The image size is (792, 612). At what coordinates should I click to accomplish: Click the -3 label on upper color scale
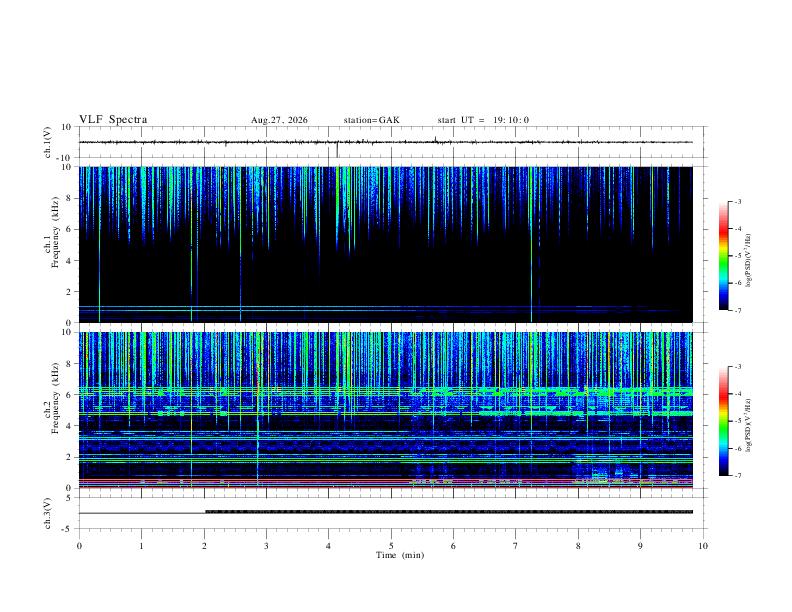737,201
